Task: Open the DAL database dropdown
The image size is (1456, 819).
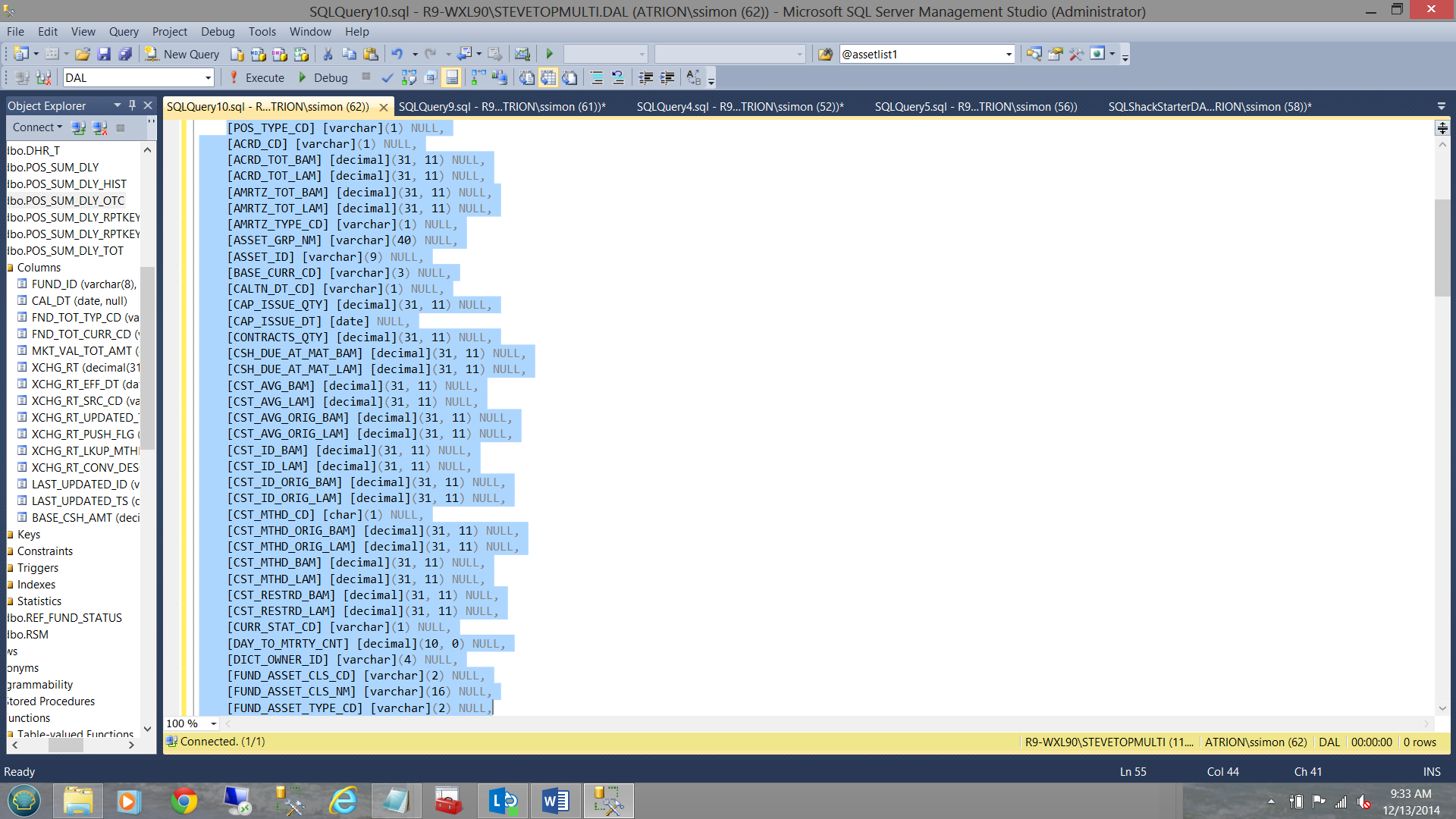Action: pyautogui.click(x=208, y=77)
